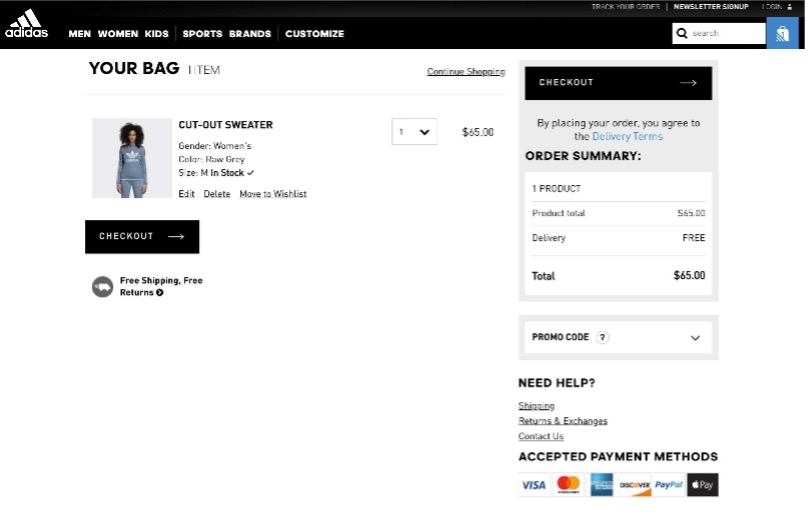Screen dimensions: 809x516
Task: Open the Women menu
Action: coord(118,34)
